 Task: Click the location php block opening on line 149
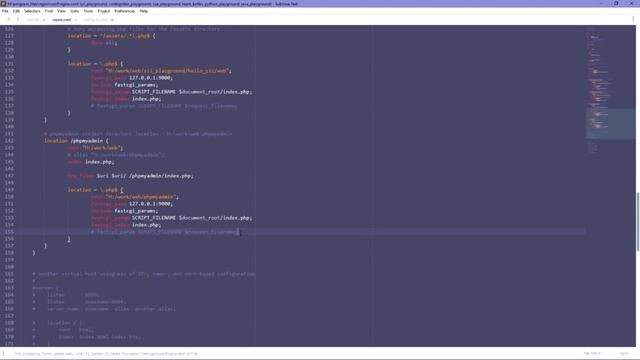coord(95,190)
